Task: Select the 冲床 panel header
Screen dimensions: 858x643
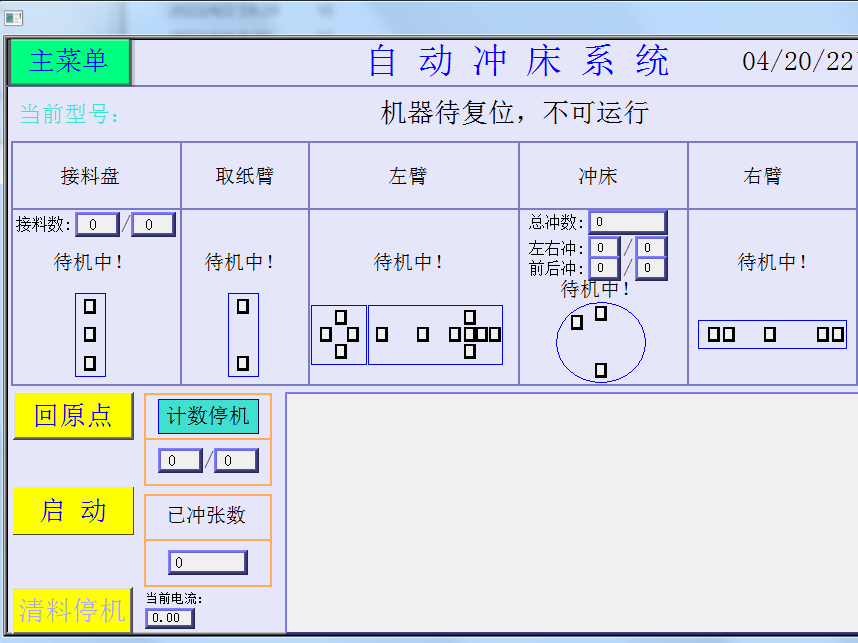Action: point(603,174)
